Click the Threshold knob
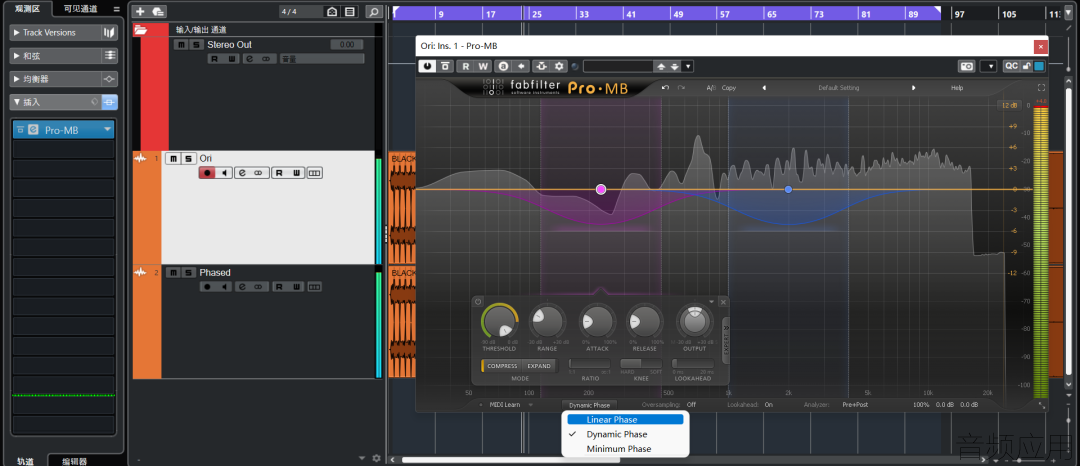Image resolution: width=1080 pixels, height=466 pixels. click(499, 322)
